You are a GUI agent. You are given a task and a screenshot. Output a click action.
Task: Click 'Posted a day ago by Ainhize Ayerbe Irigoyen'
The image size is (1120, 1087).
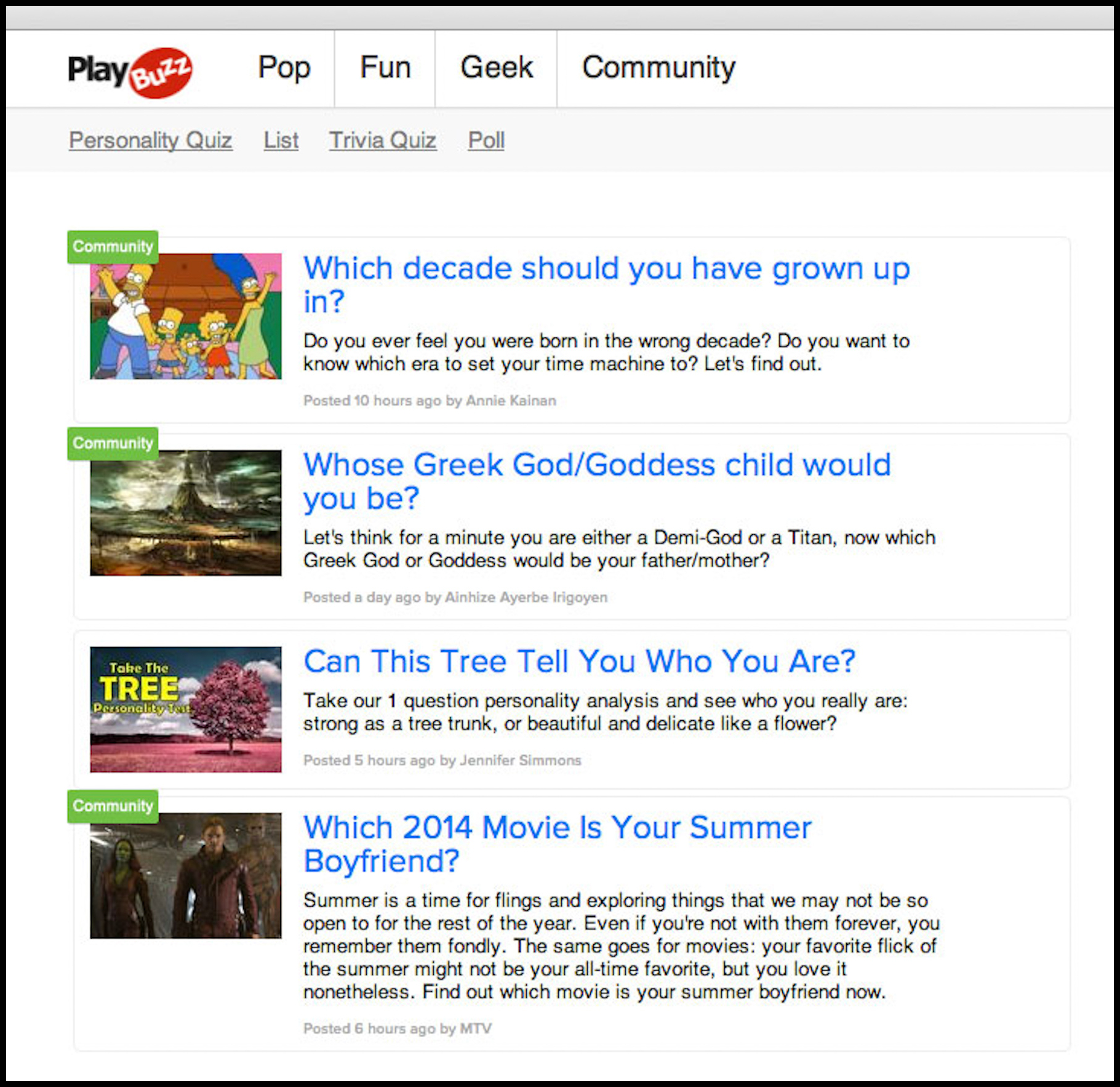coord(455,597)
